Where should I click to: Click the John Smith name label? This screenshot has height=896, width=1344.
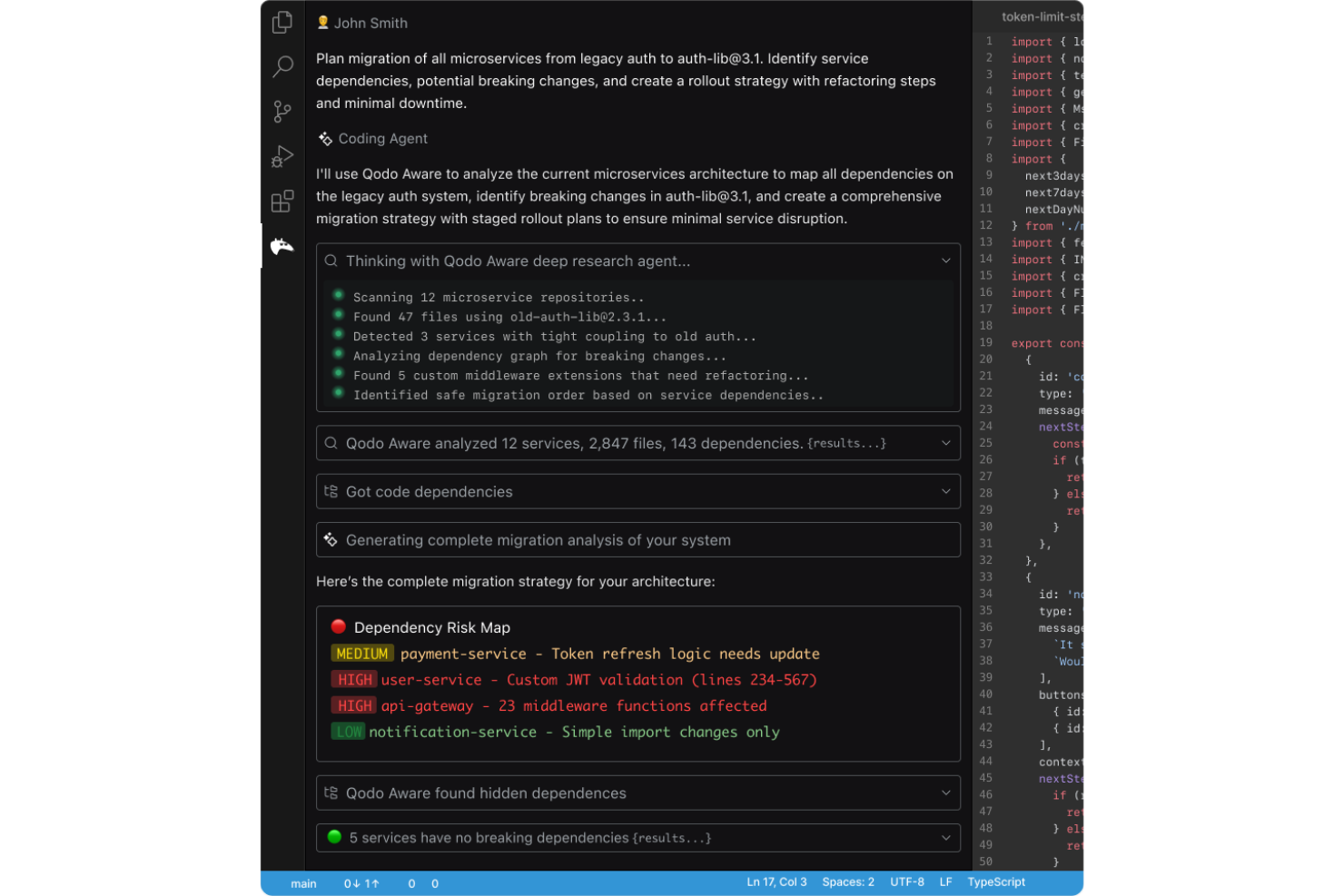(371, 23)
